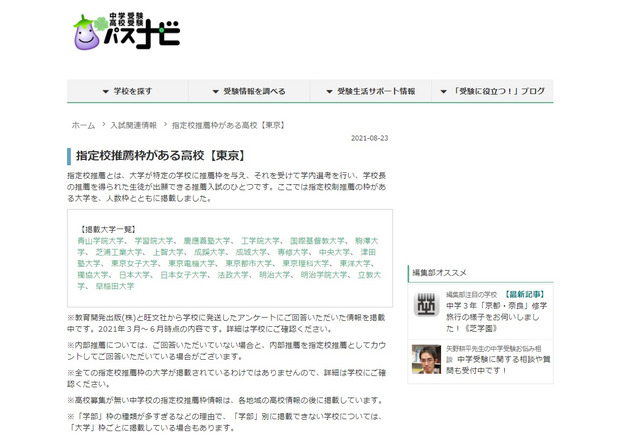Click note starting ※内部推薦については
This screenshot has width=640, height=437.
tap(227, 351)
